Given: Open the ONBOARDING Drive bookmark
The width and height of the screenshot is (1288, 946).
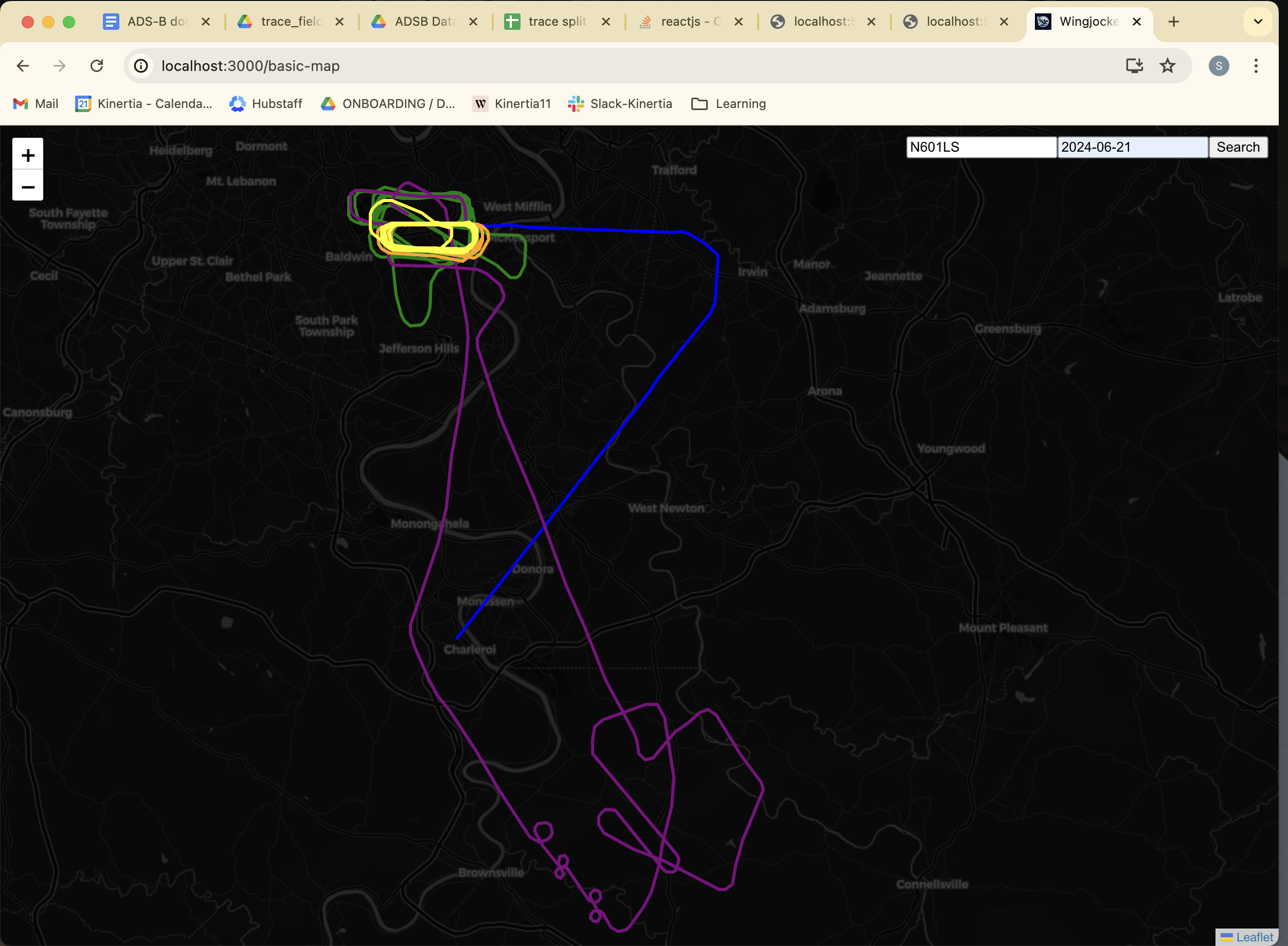Looking at the screenshot, I should click(388, 104).
